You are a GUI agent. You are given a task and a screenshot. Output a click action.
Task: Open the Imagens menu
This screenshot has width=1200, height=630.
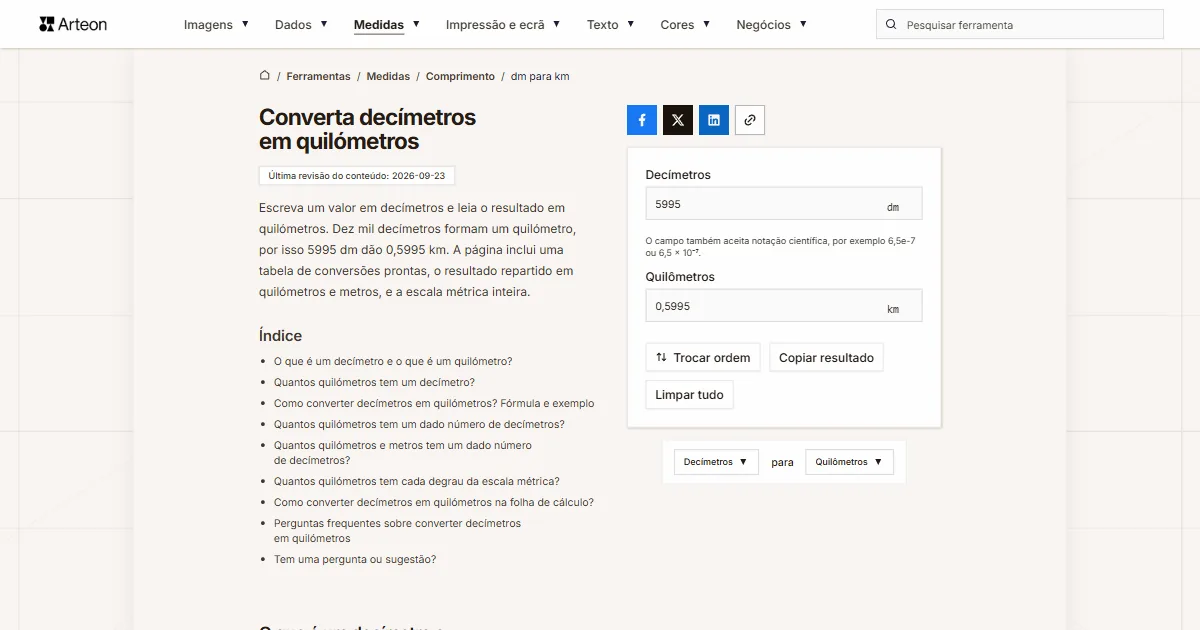pyautogui.click(x=216, y=25)
